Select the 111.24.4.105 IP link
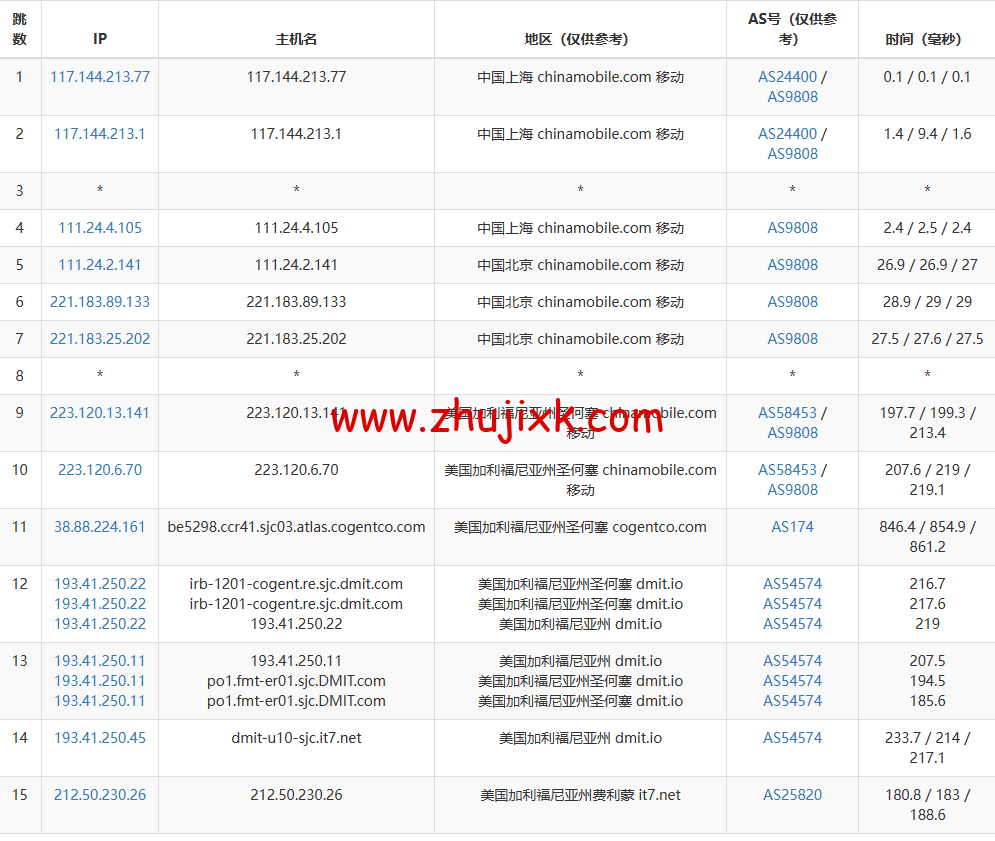The image size is (995, 841). (x=99, y=227)
